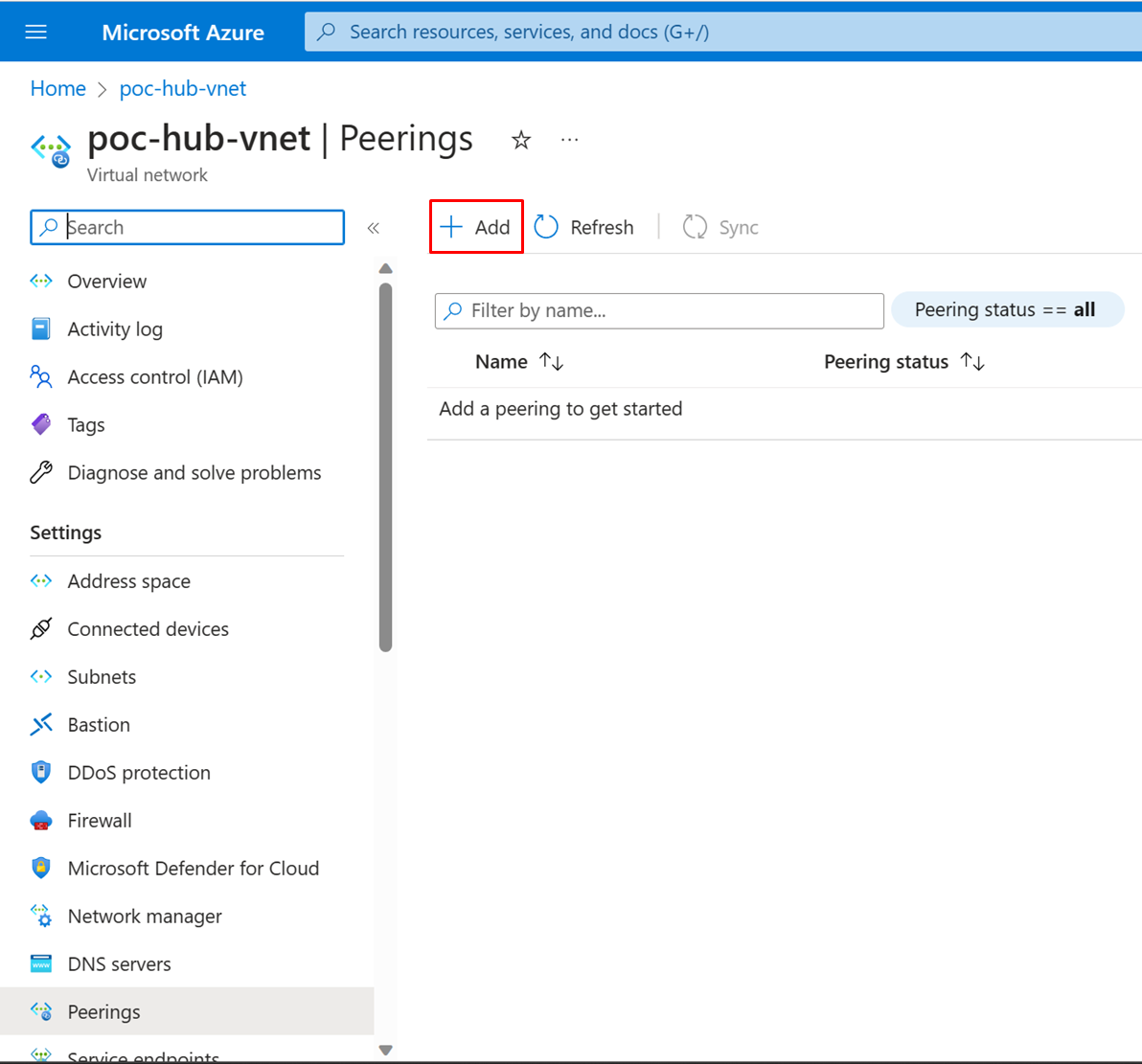
Task: Open poc-hub-vnet breadcrumb link
Action: [183, 89]
